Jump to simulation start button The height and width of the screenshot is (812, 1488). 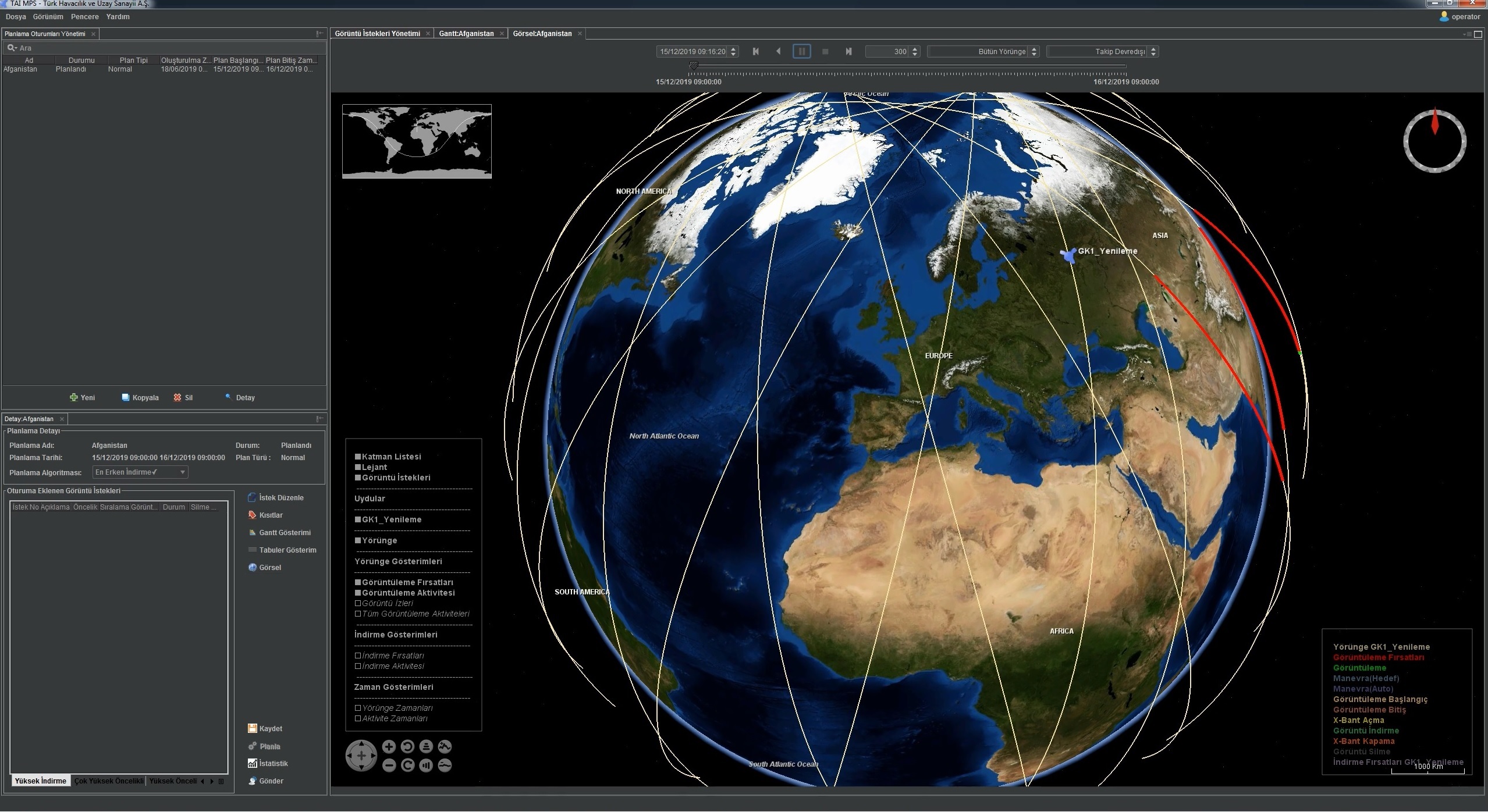pyautogui.click(x=755, y=52)
